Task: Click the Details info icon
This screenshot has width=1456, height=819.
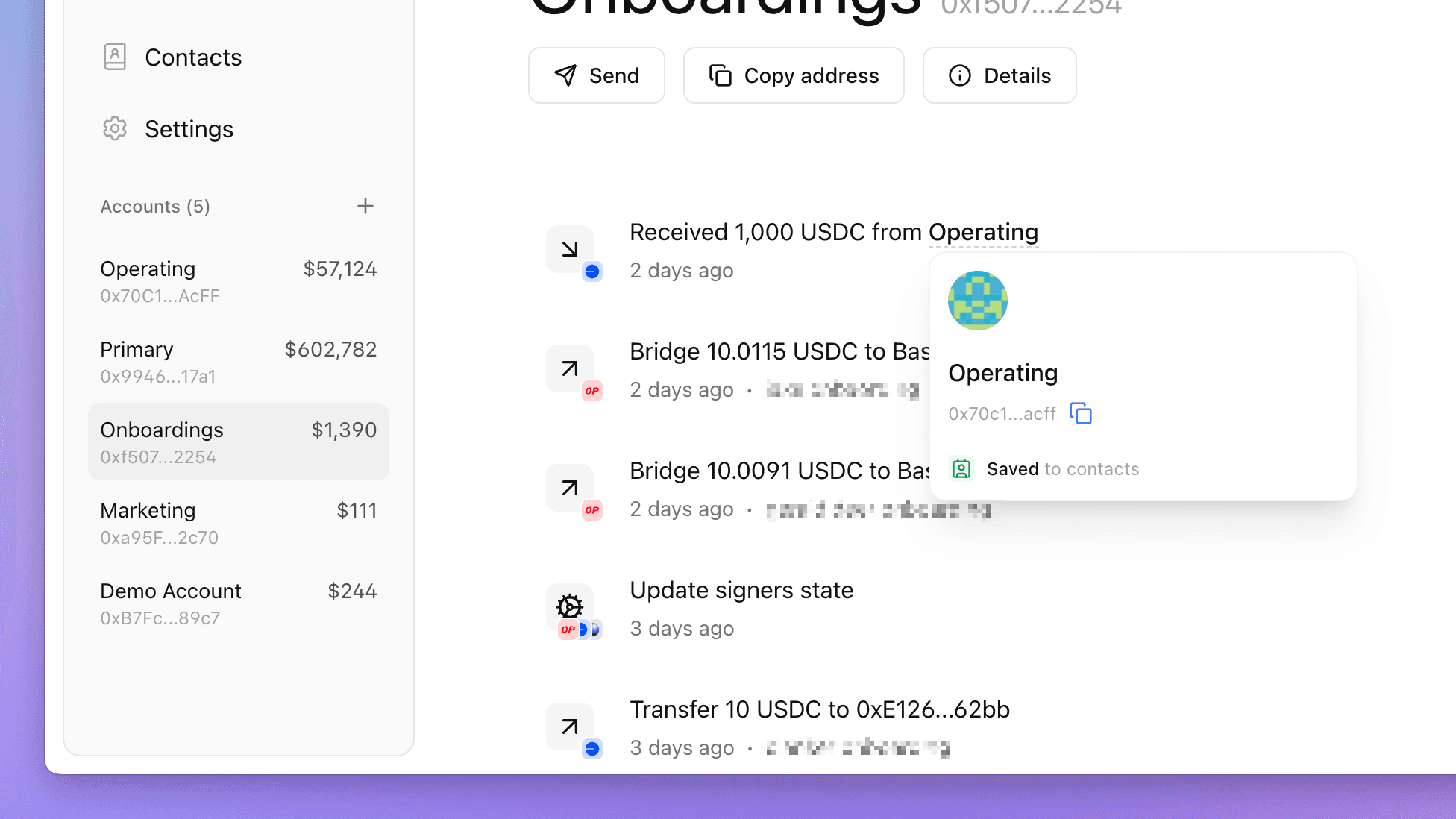Action: coord(960,75)
